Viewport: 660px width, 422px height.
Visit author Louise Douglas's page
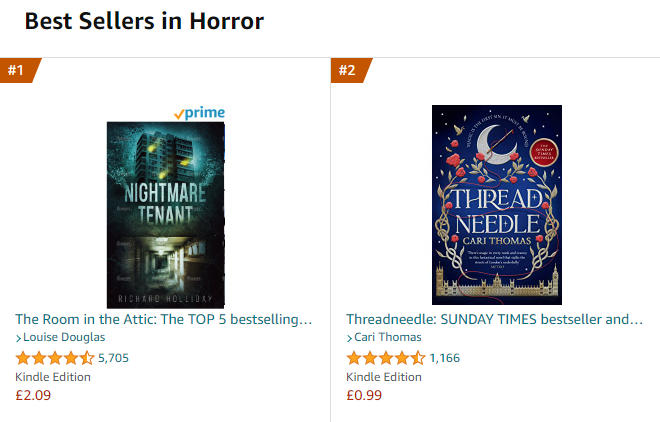click(64, 338)
